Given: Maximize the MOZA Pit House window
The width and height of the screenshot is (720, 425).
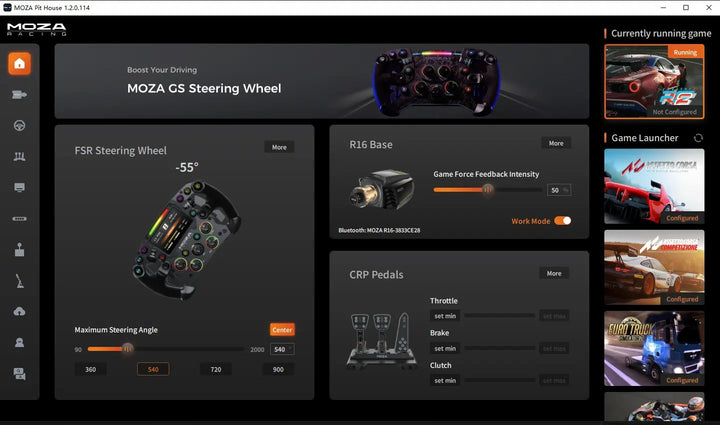Looking at the screenshot, I should pos(686,8).
